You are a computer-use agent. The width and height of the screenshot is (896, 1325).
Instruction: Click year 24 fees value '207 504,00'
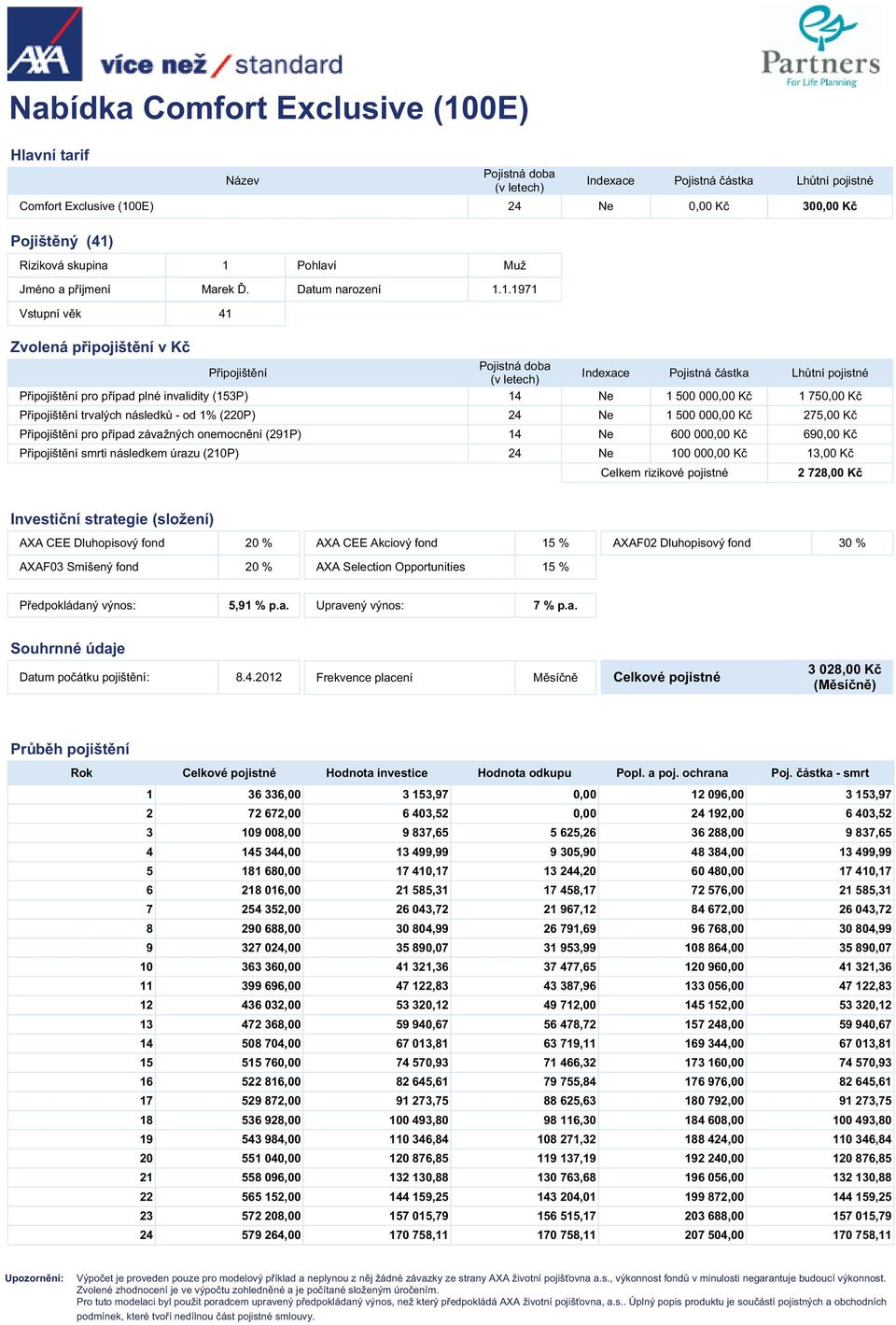coord(714,1234)
